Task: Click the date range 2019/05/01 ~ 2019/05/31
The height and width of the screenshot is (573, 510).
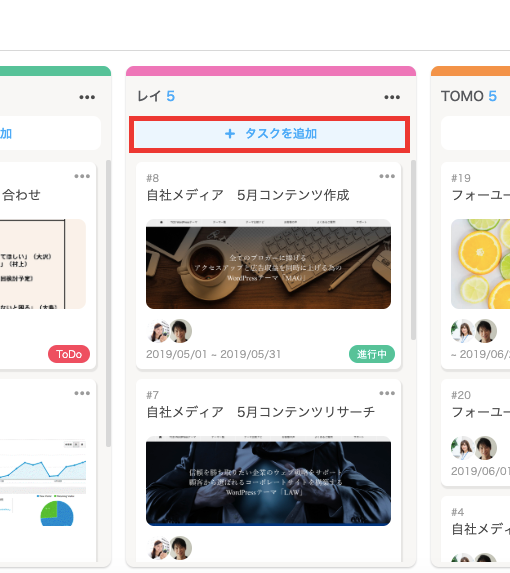Action: tap(213, 354)
